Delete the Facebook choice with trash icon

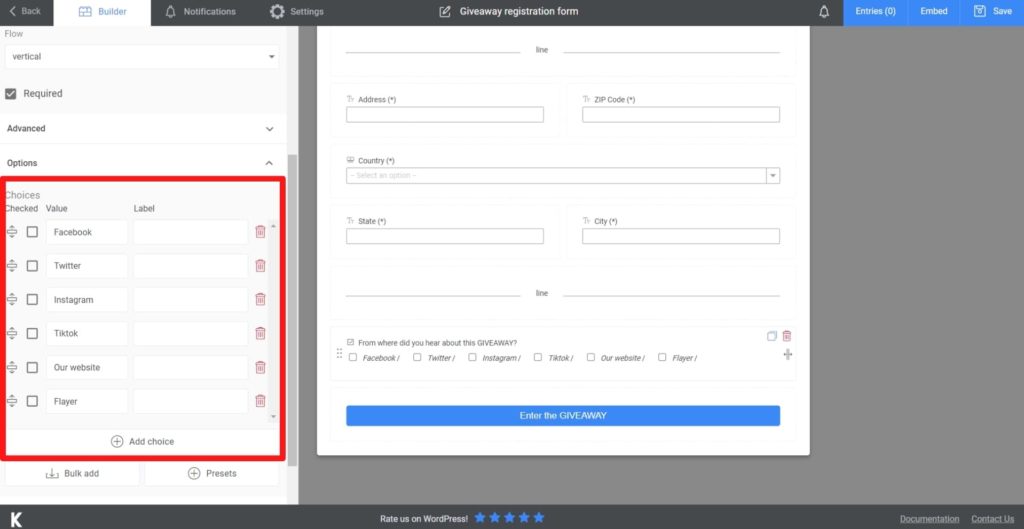point(260,231)
